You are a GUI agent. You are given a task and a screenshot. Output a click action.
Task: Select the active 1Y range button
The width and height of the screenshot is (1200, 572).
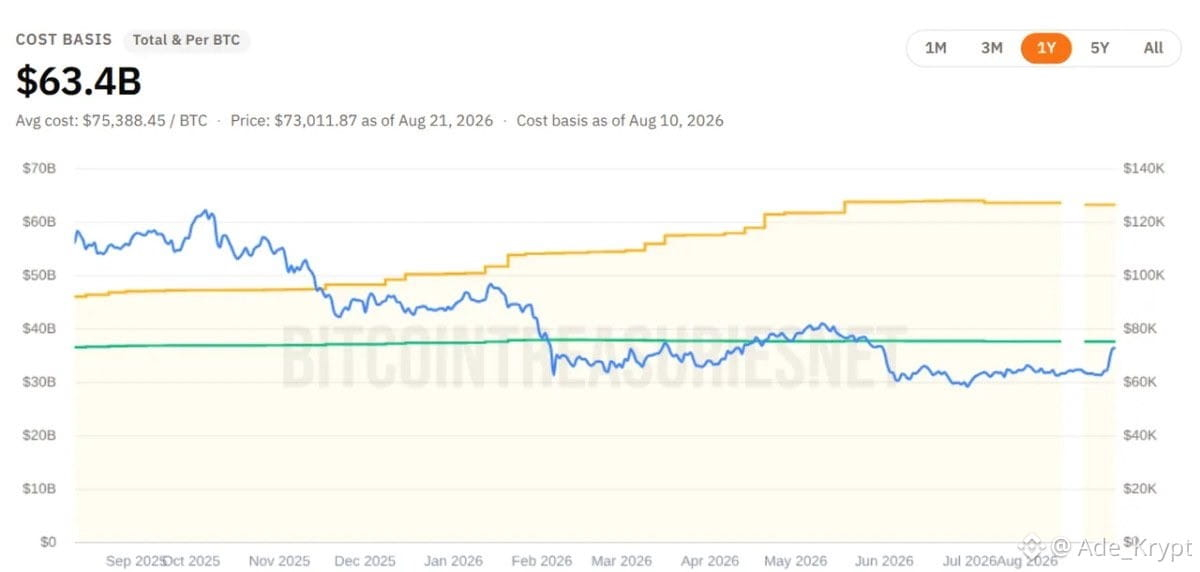1045,48
